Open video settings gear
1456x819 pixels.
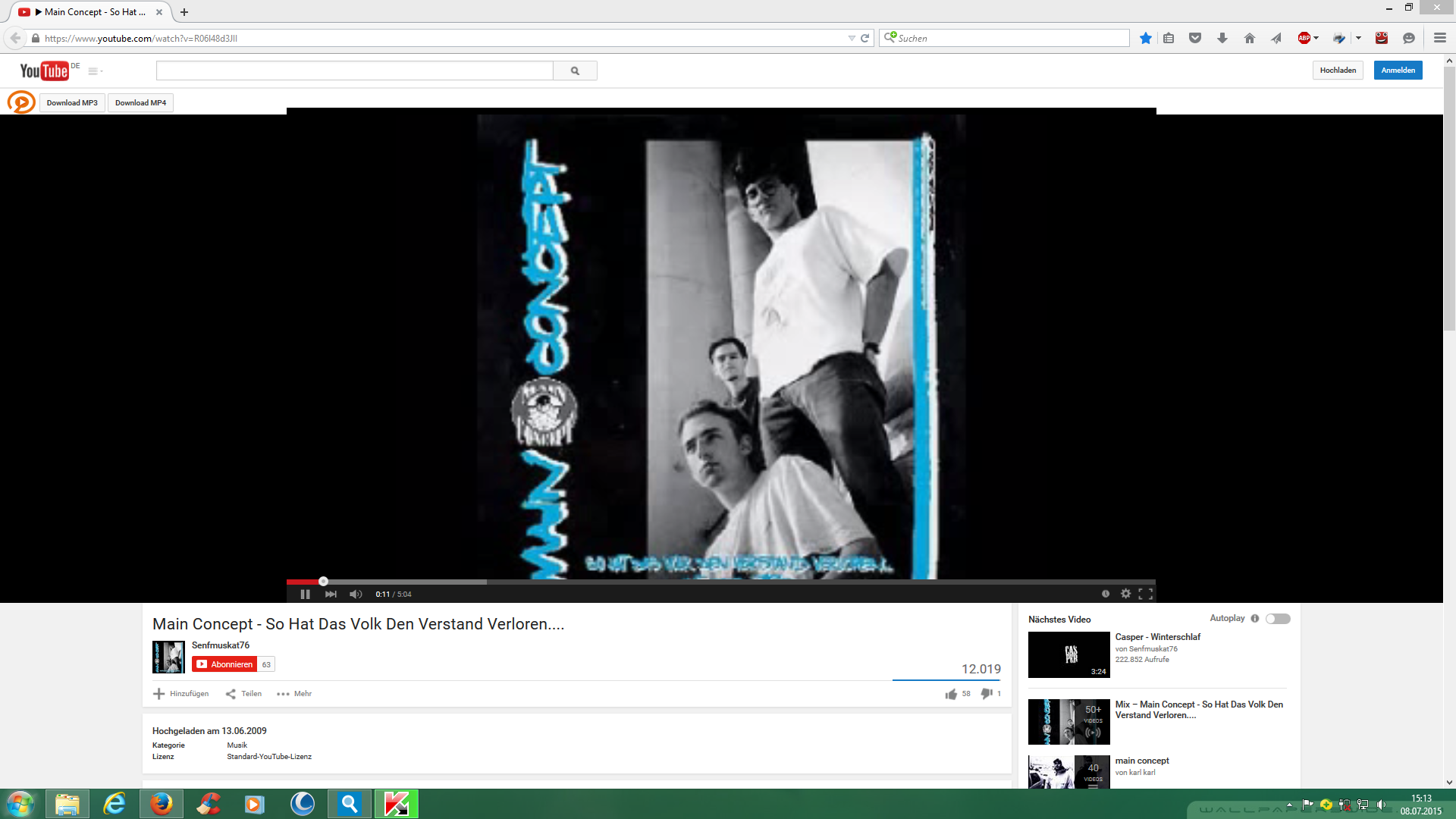coord(1125,594)
